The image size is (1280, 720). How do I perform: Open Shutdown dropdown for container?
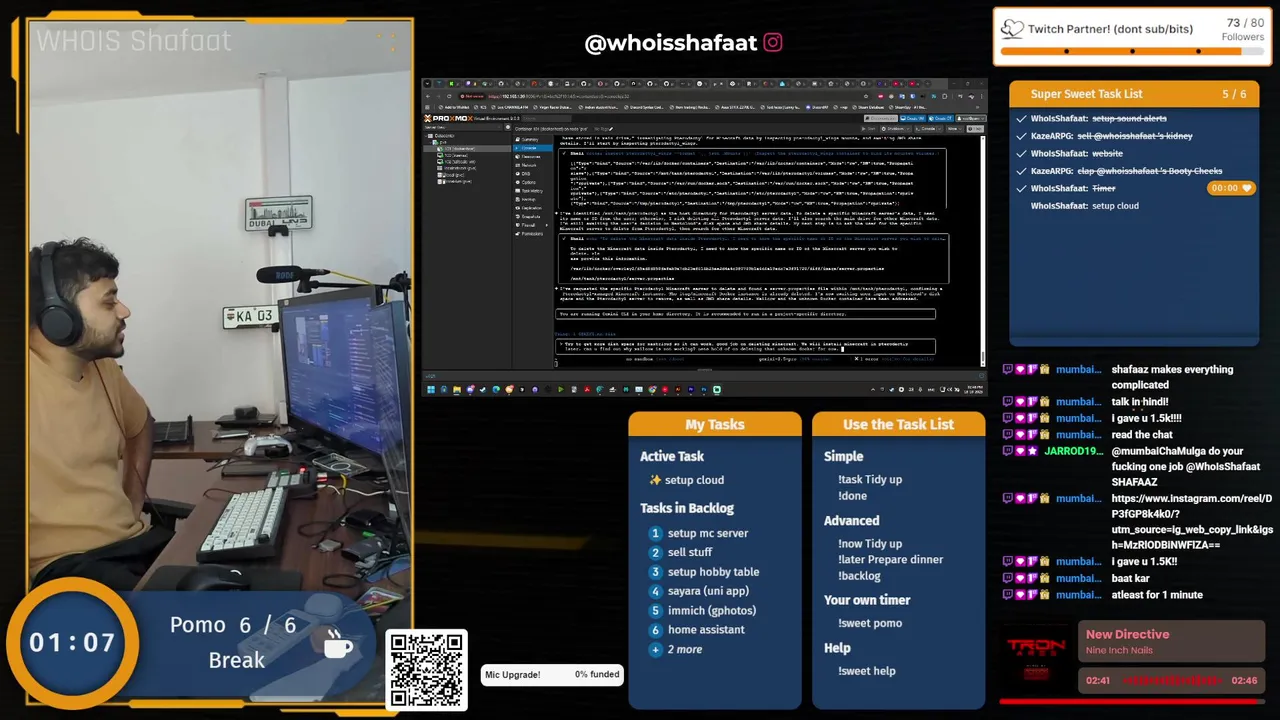point(895,129)
